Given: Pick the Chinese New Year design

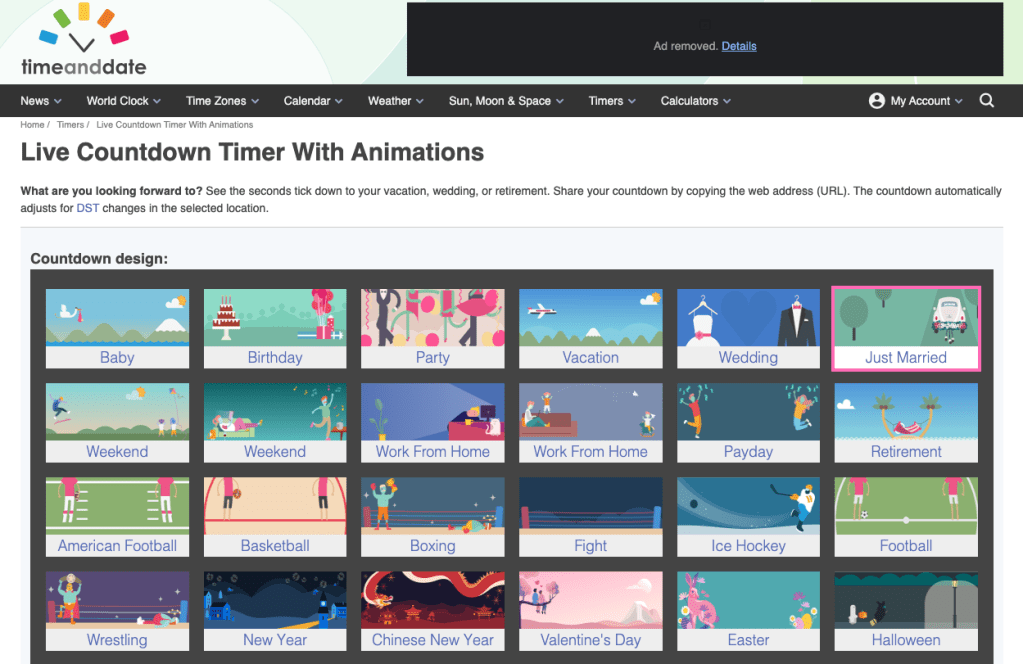Looking at the screenshot, I should 433,610.
